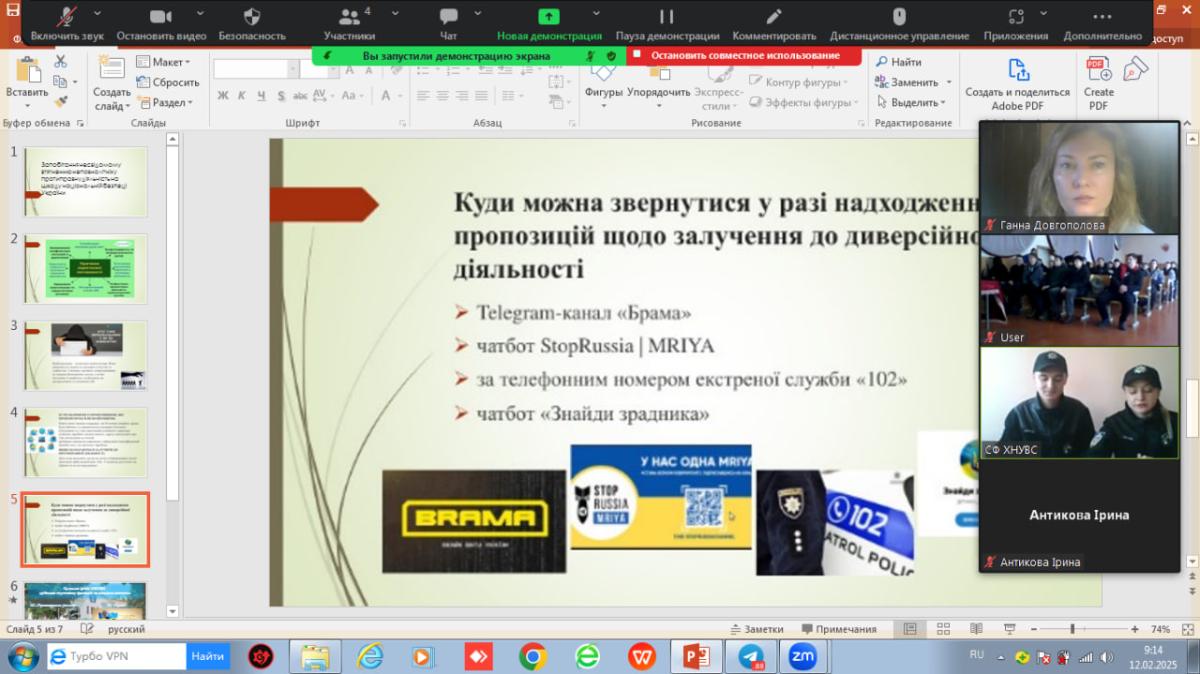This screenshot has width=1200, height=674.
Task: Select slide 3 thumbnail in panel
Action: tap(86, 355)
